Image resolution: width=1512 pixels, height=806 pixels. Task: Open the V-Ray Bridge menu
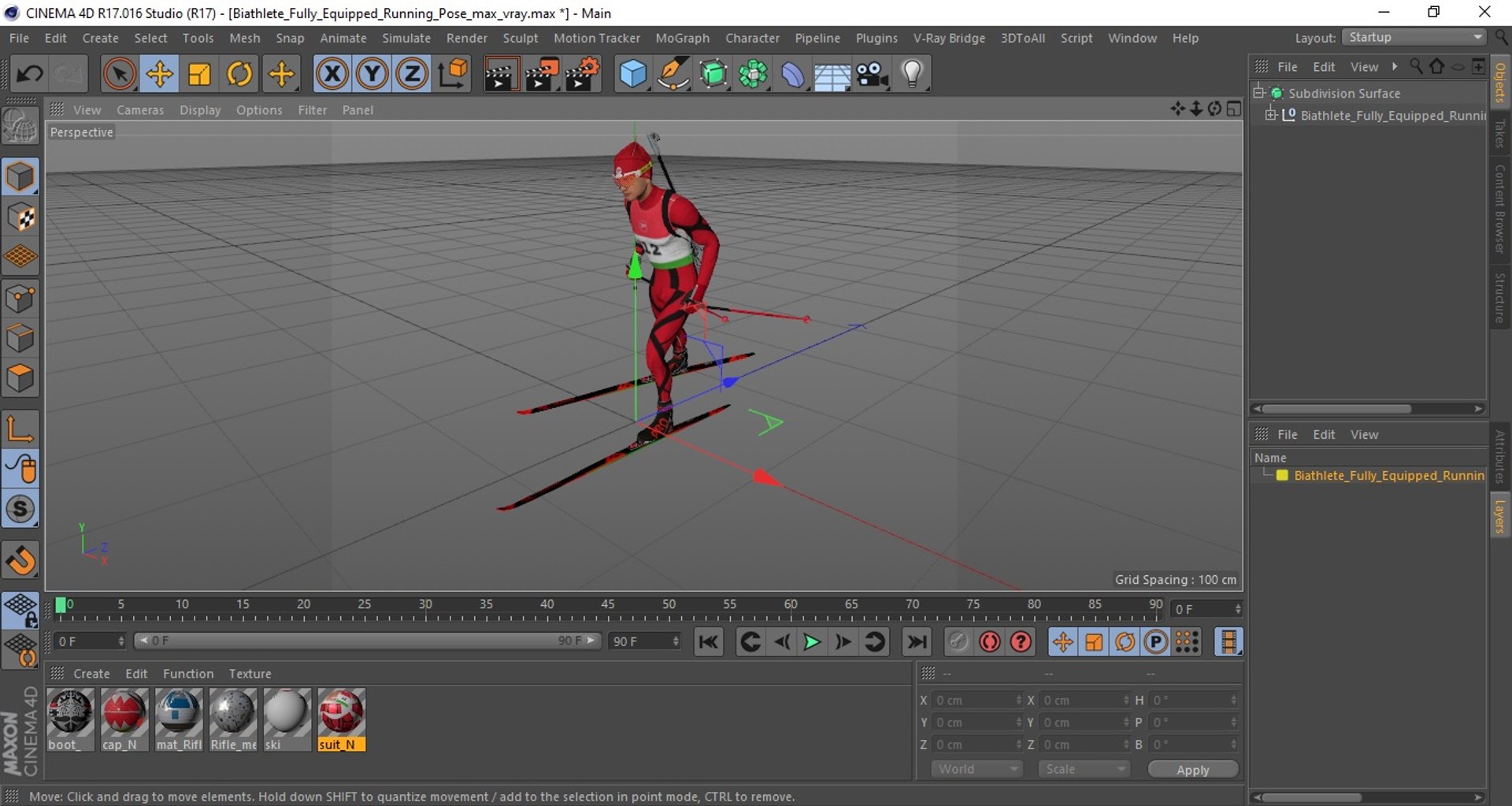point(949,38)
